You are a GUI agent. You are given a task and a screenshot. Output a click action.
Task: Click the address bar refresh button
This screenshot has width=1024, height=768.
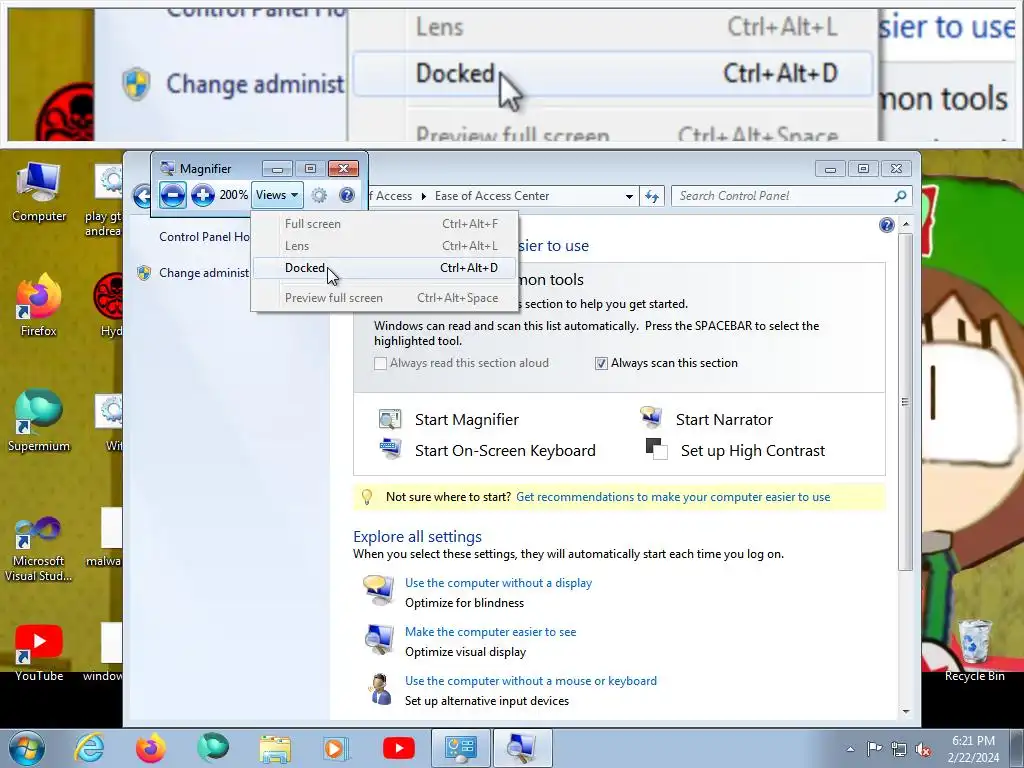coord(652,196)
